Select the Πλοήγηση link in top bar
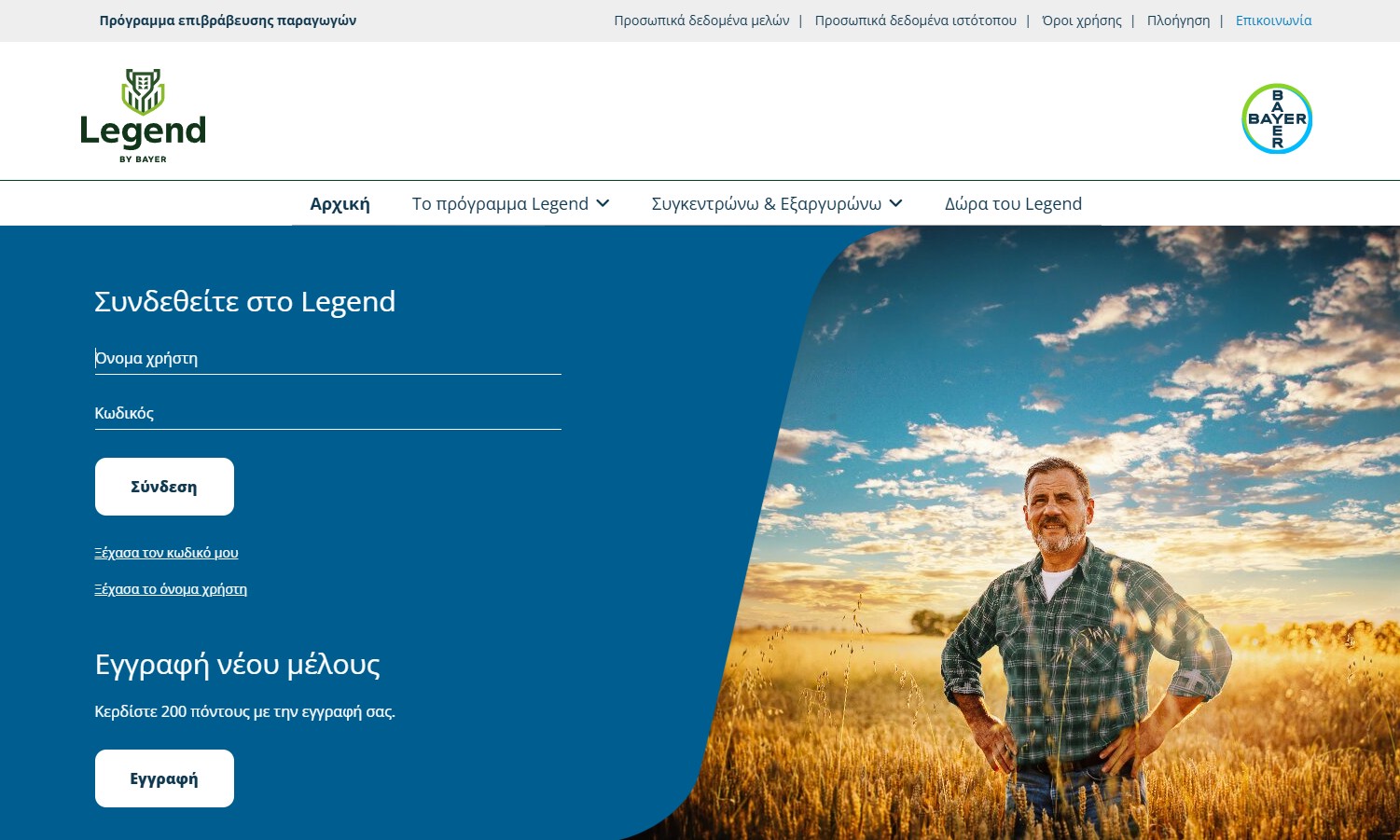1400x840 pixels. click(1178, 21)
